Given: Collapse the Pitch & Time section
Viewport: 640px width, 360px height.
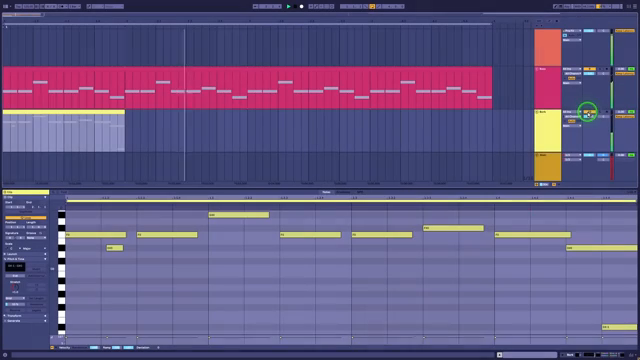Looking at the screenshot, I should (x=45, y=259).
